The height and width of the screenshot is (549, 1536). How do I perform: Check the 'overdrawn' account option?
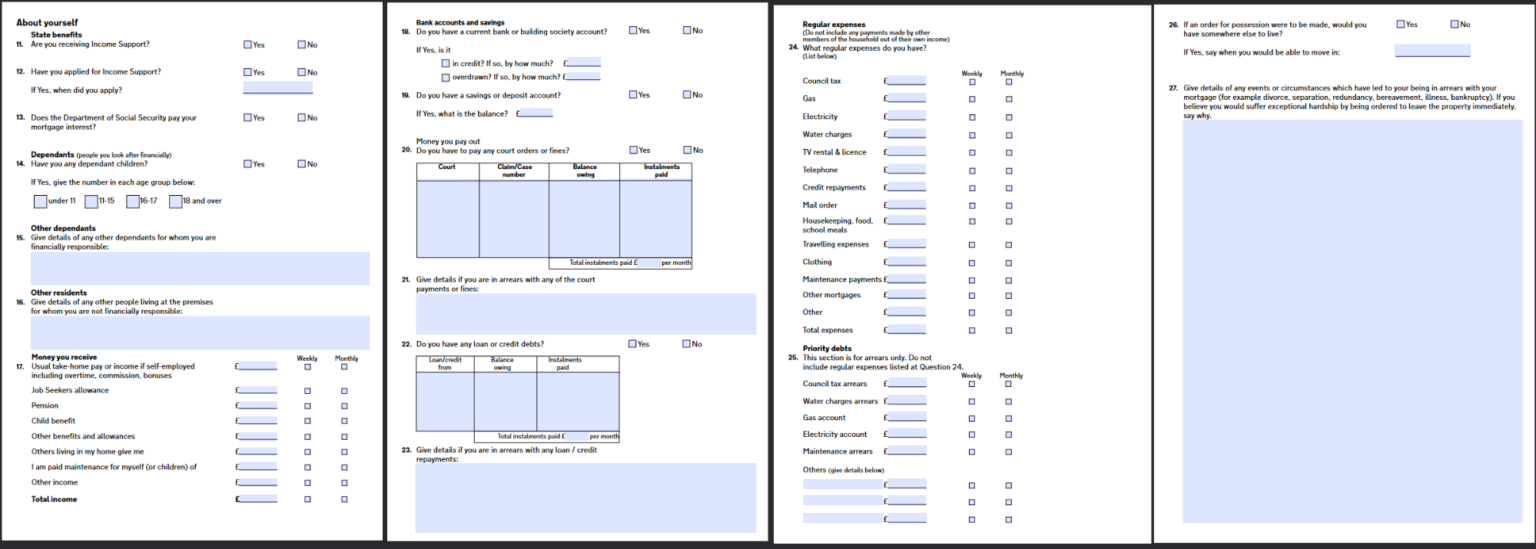(445, 77)
